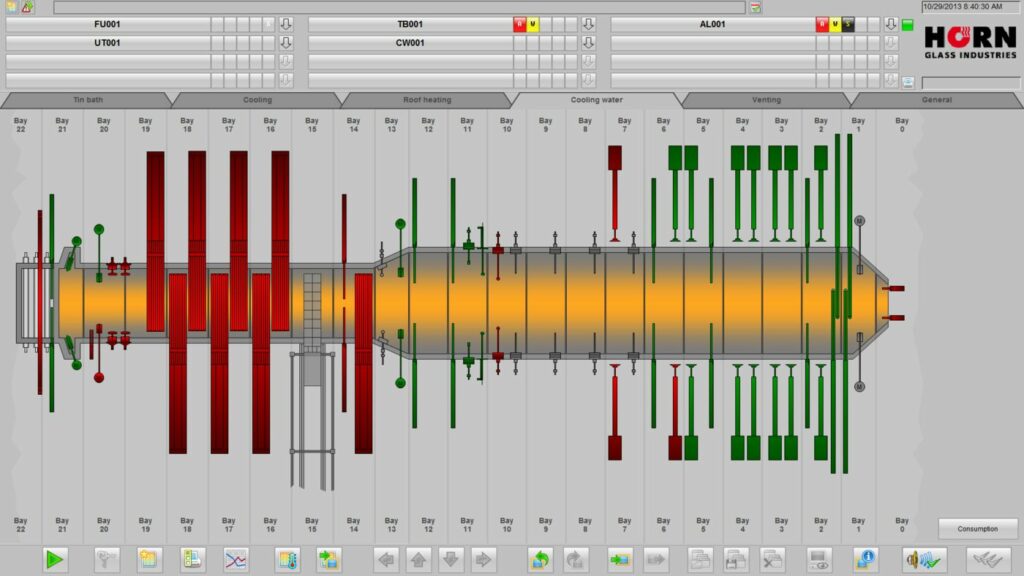This screenshot has width=1024, height=576.
Task: Navigate up with the up arrow icon
Action: [x=419, y=560]
